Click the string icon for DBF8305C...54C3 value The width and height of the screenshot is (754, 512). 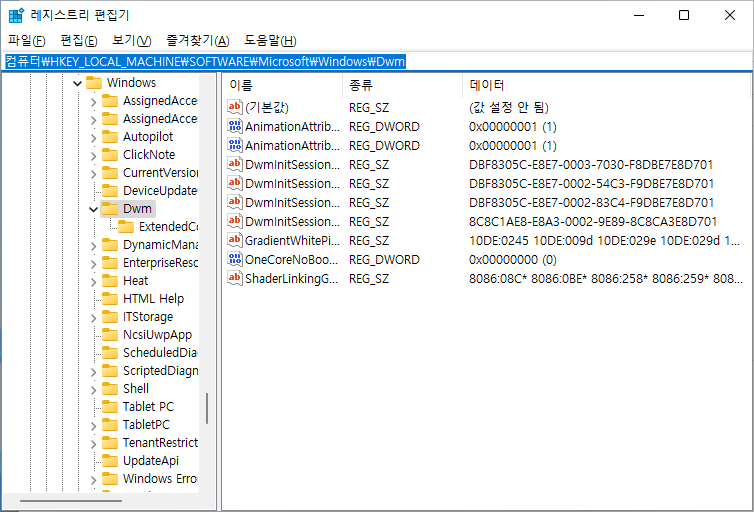click(x=235, y=183)
